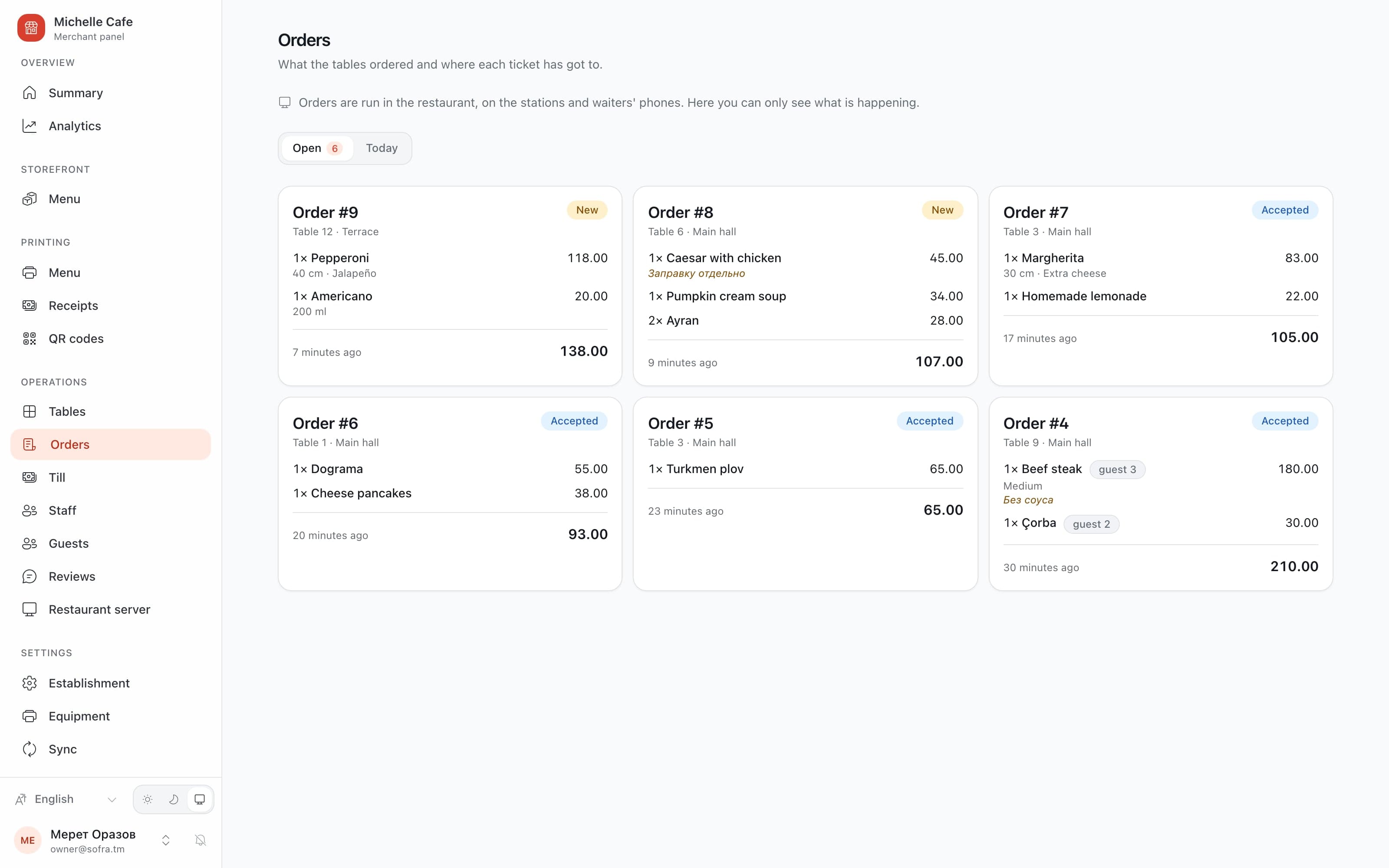Open the QR codes page icon
This screenshot has width=1389, height=868.
(x=29, y=339)
